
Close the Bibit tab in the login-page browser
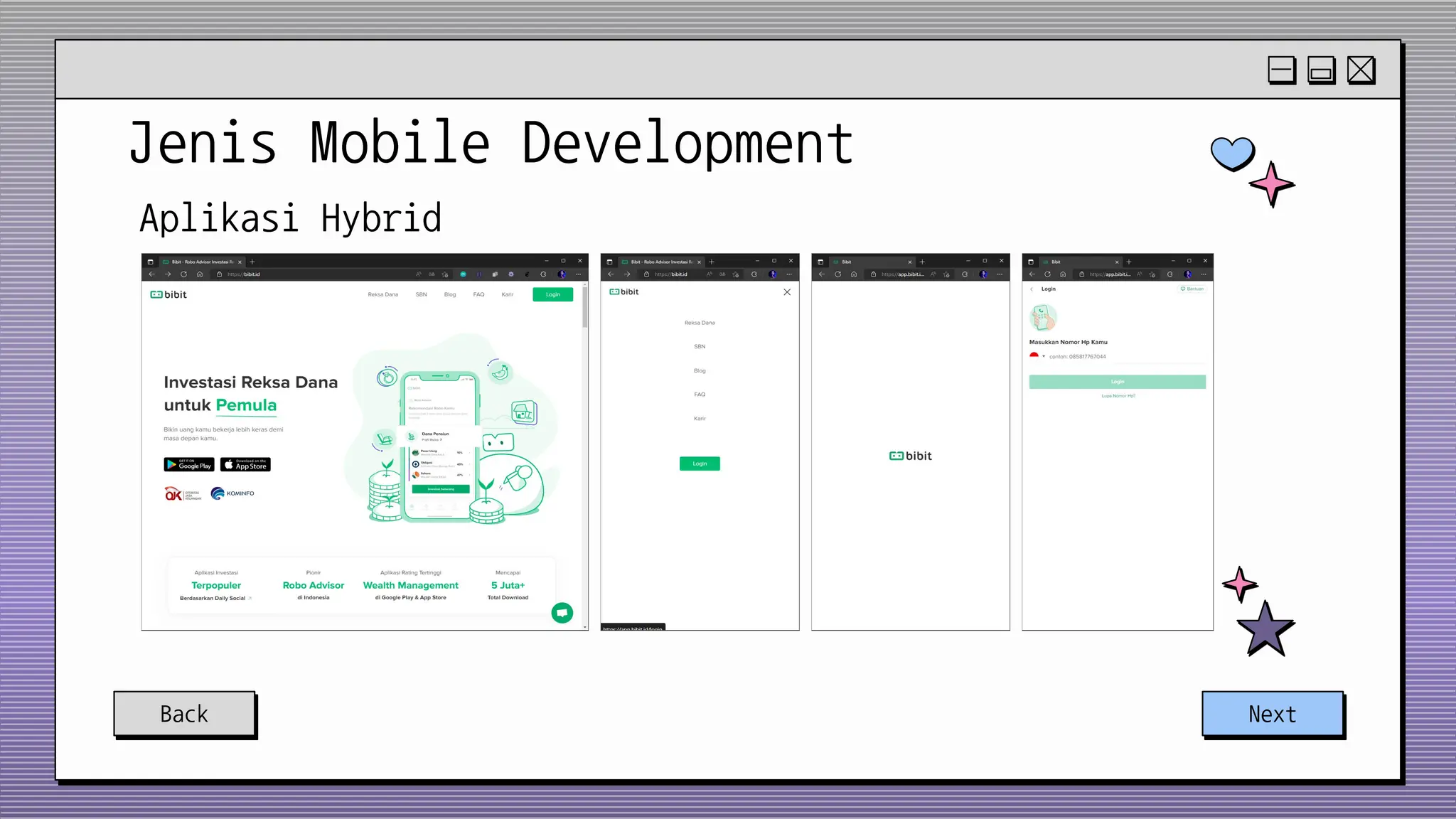[1117, 262]
